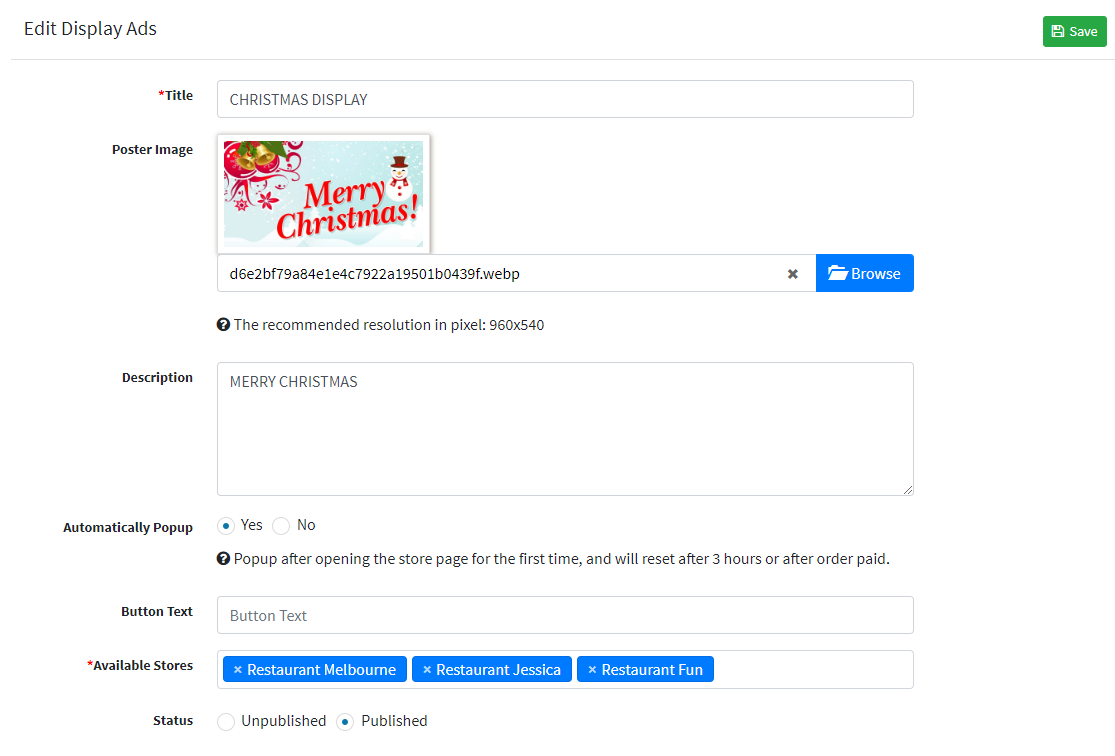Viewport: 1115px width, 756px height.
Task: Set status to Published
Action: [x=345, y=722]
